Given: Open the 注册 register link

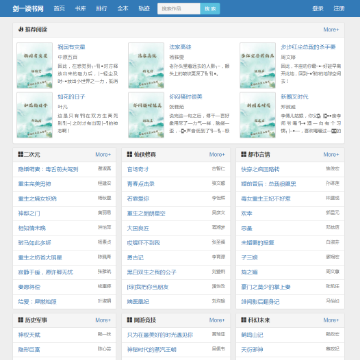Looking at the screenshot, I should coord(339,9).
